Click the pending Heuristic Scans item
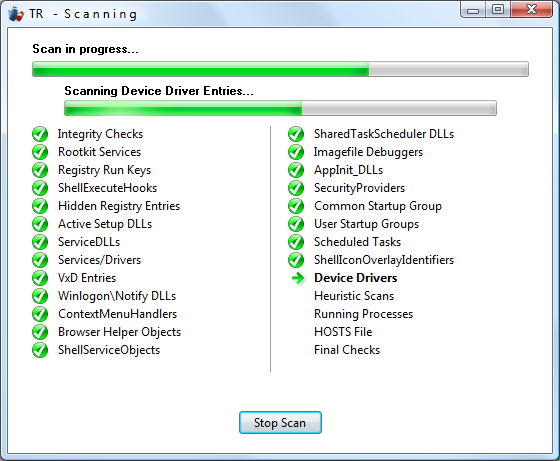Viewport: 560px width, 461px height. pos(354,296)
